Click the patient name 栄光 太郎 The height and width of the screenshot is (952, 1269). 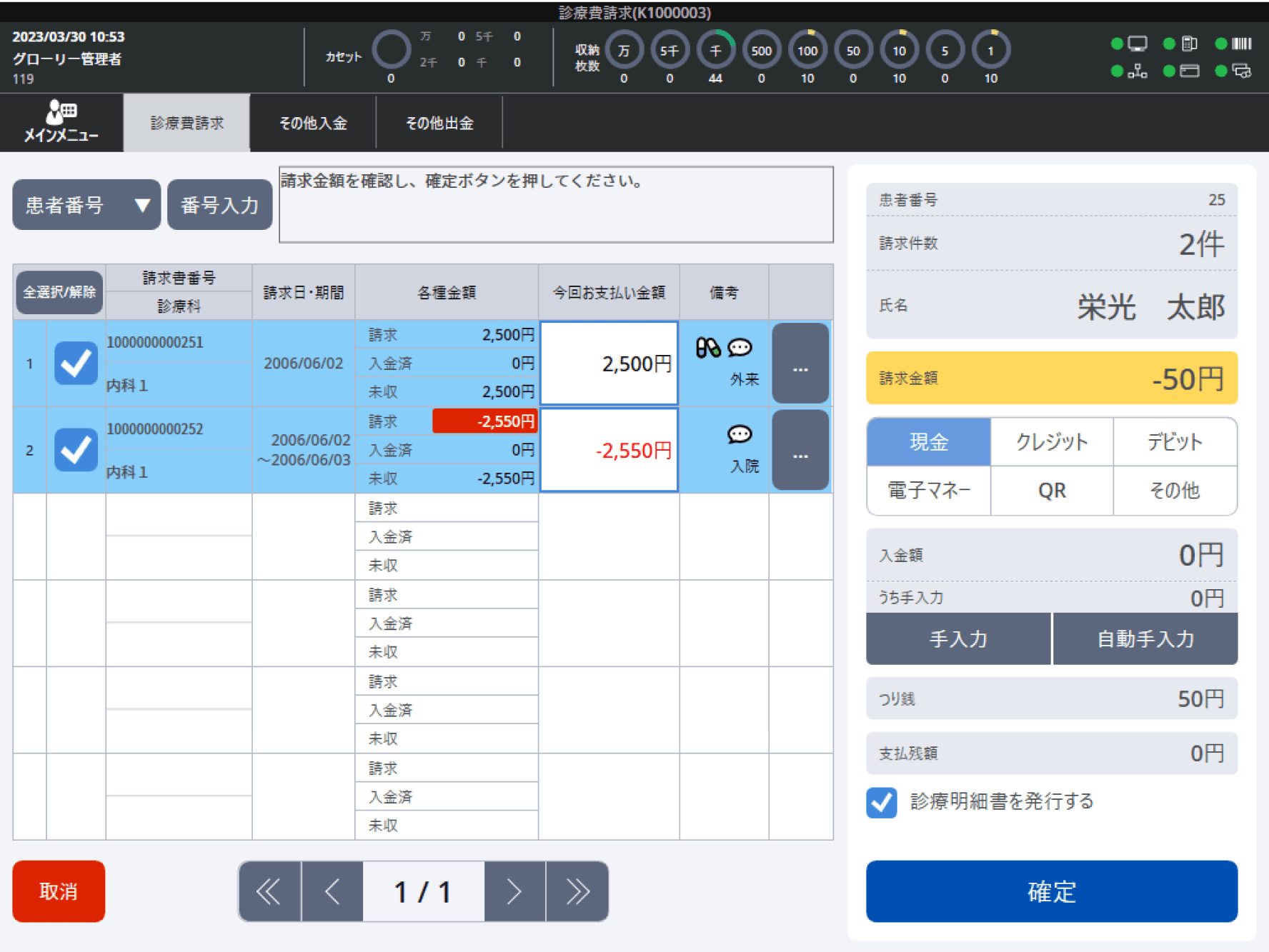pos(1150,307)
